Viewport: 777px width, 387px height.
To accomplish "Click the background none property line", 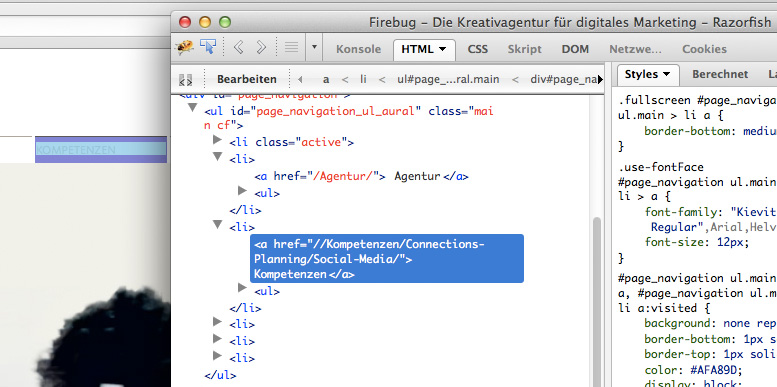I will [x=710, y=324].
